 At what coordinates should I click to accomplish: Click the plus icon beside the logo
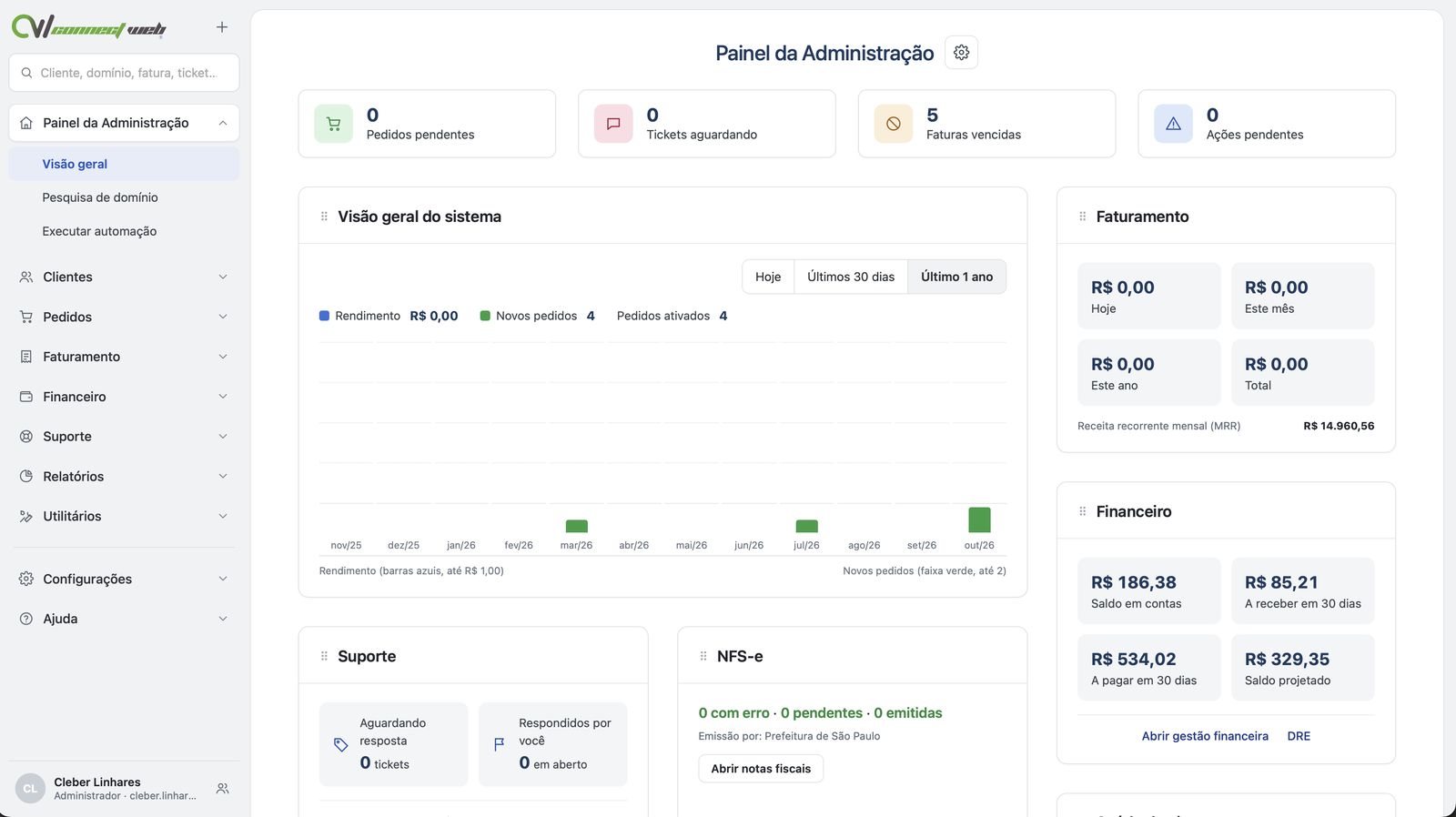(x=222, y=27)
